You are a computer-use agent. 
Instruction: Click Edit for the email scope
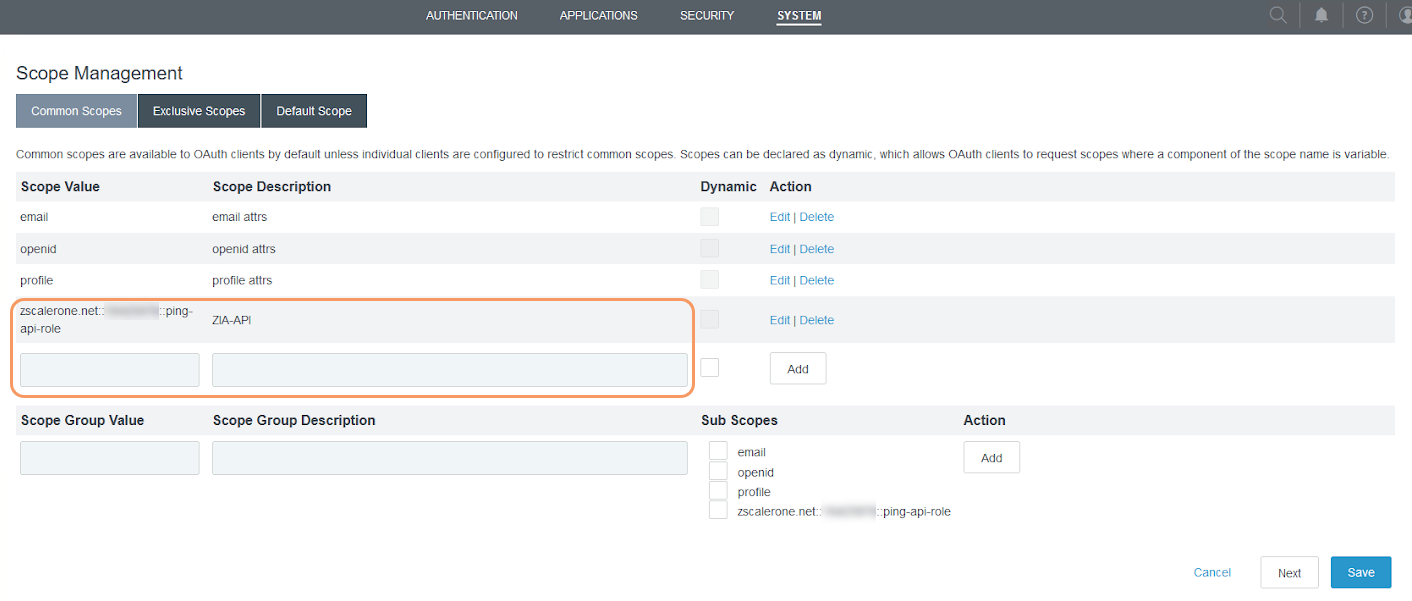pyautogui.click(x=779, y=217)
